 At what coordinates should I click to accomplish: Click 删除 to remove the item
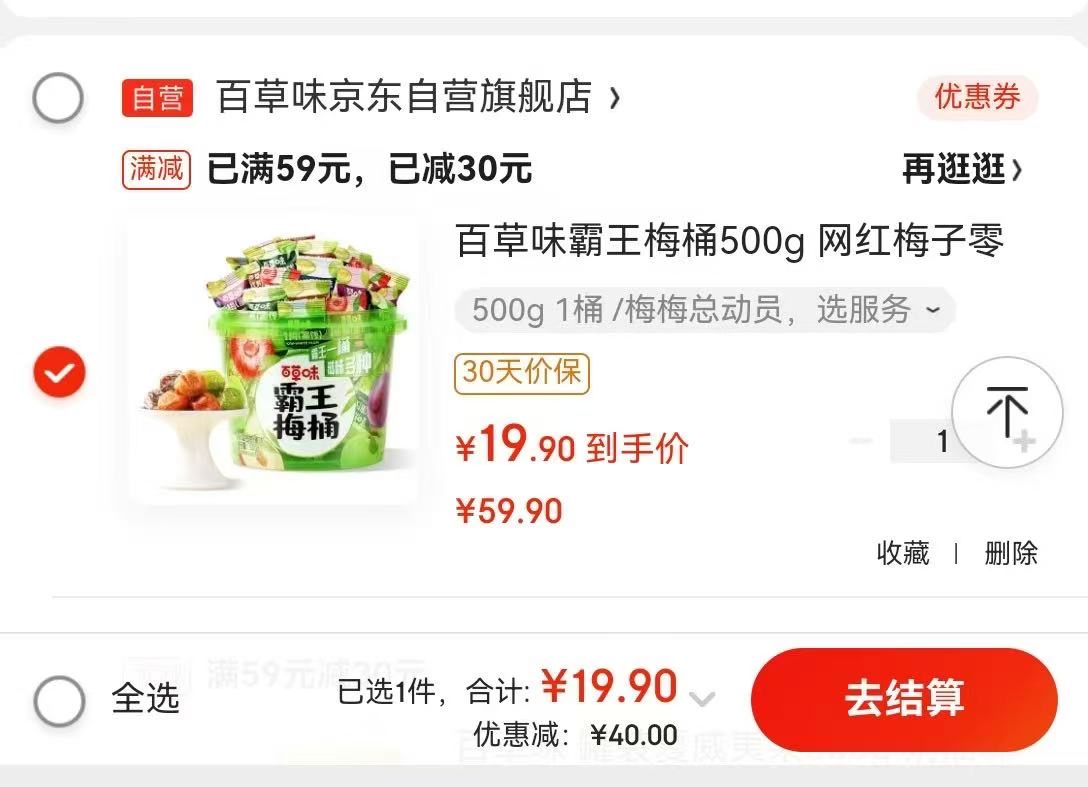[x=1011, y=553]
